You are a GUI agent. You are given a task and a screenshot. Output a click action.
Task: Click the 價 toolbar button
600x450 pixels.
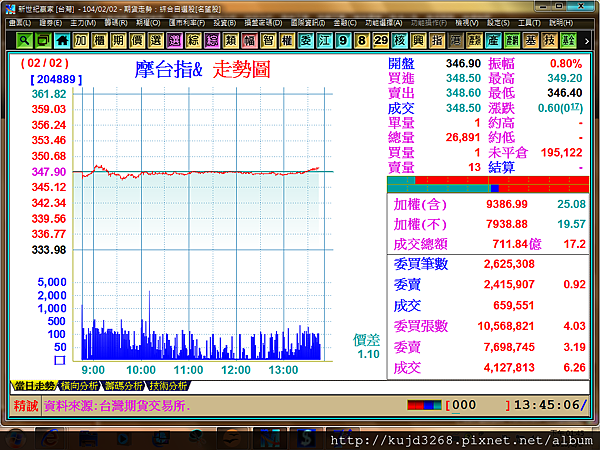click(137, 40)
